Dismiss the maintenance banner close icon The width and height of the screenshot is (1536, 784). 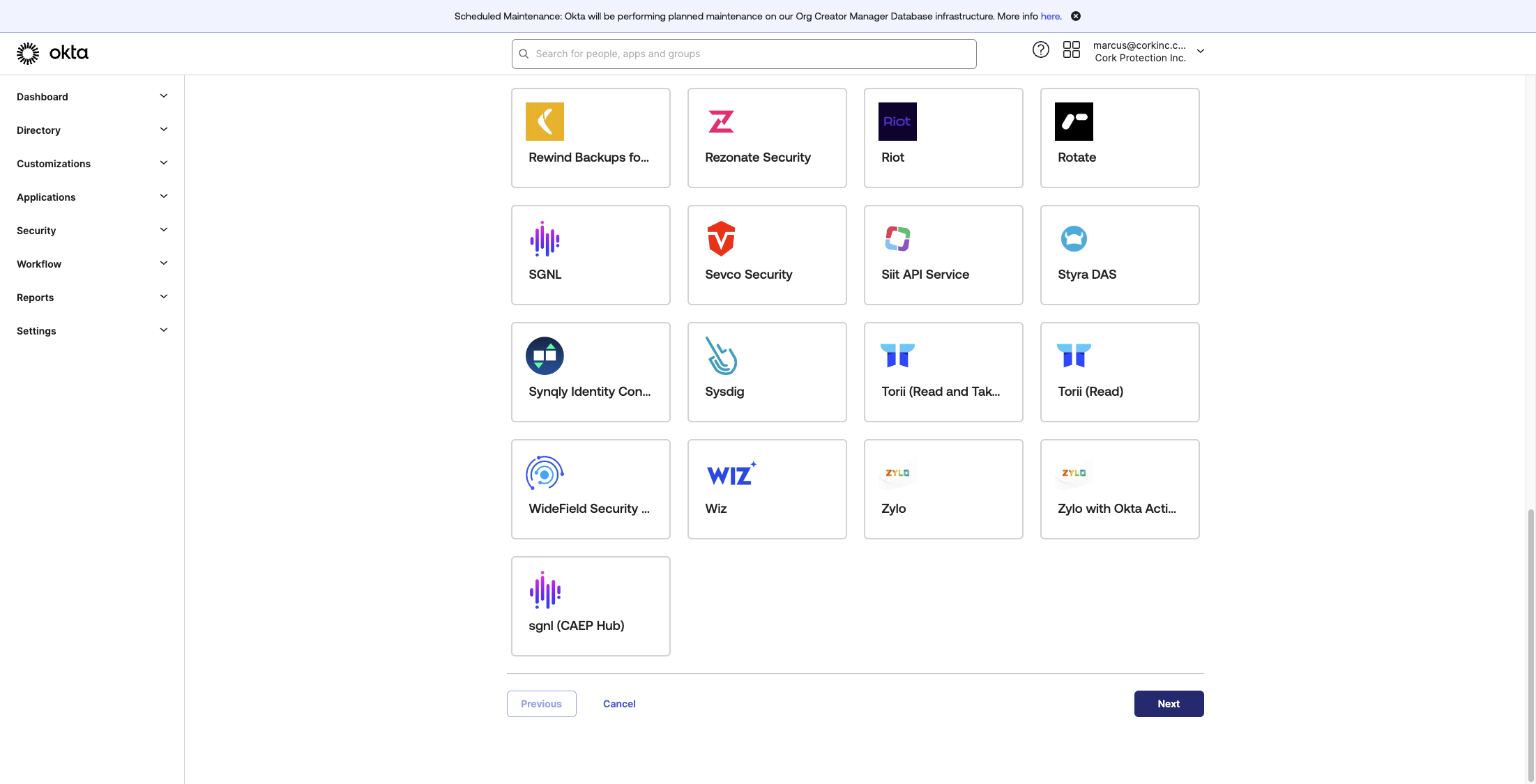pos(1076,16)
